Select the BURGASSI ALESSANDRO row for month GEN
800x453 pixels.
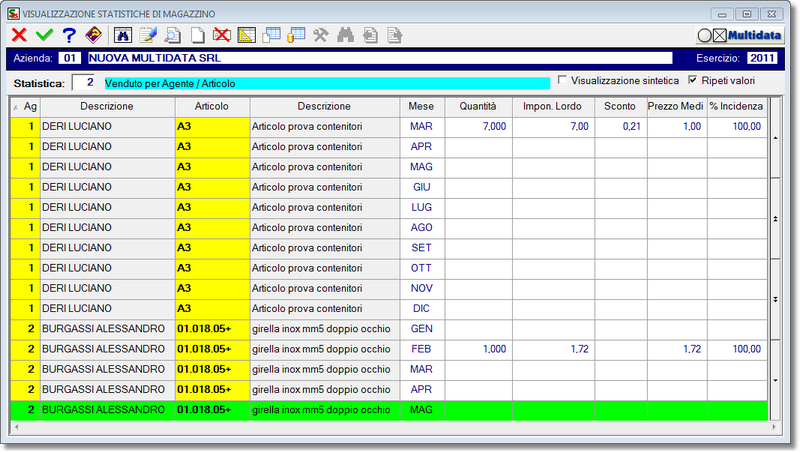point(389,329)
